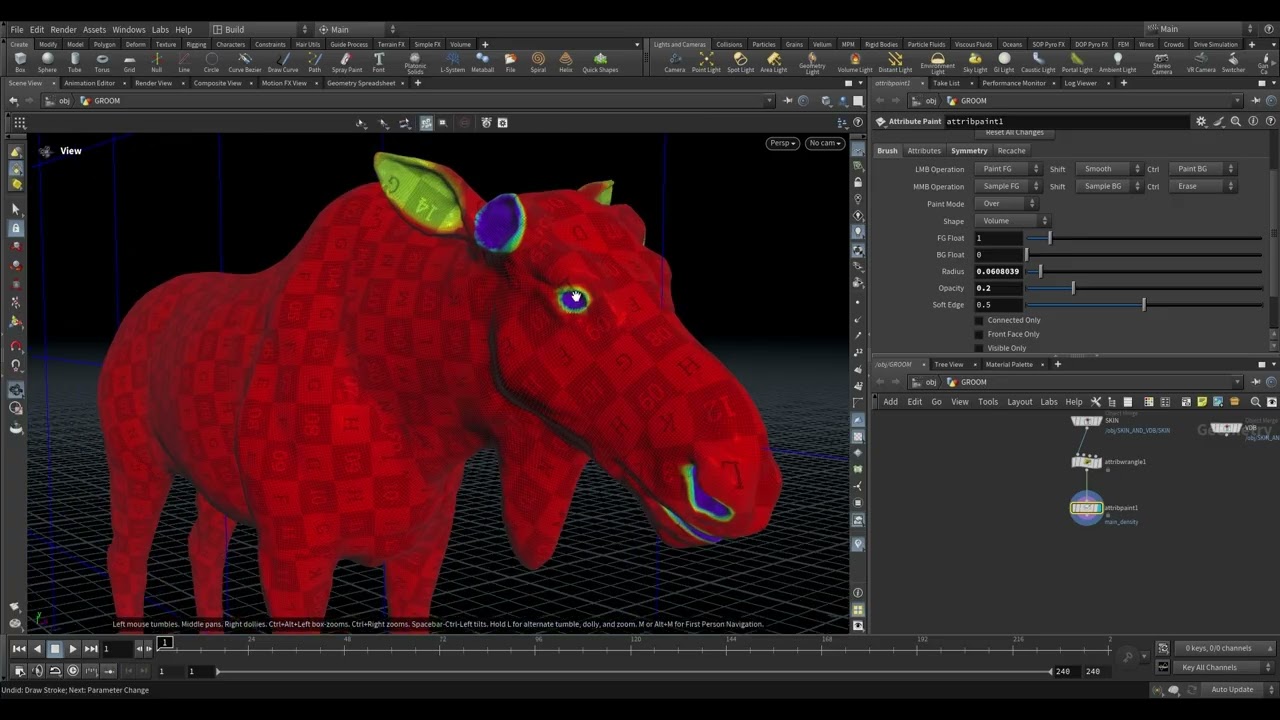Image resolution: width=1280 pixels, height=720 pixels.
Task: Click timeline play forward button
Action: (x=73, y=649)
